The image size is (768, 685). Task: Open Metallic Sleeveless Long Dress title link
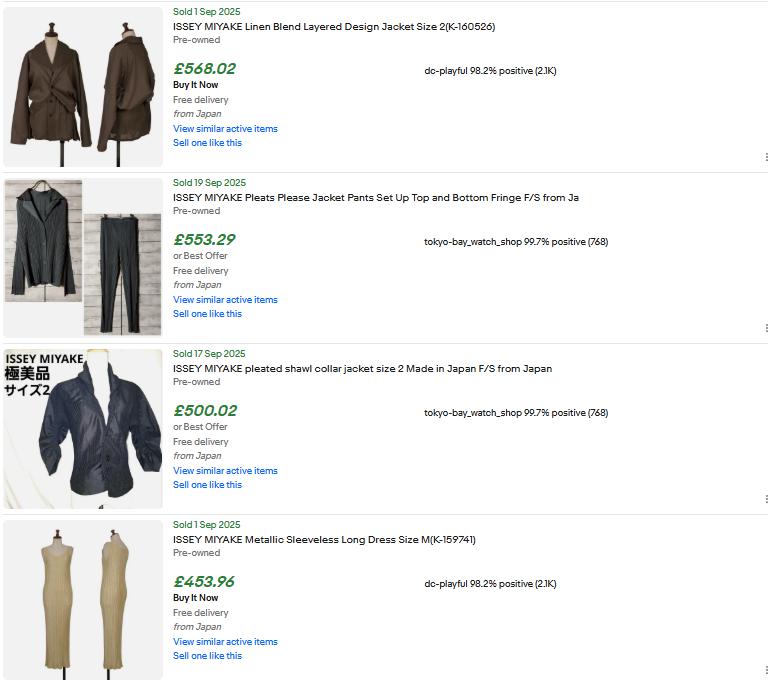click(x=324, y=540)
